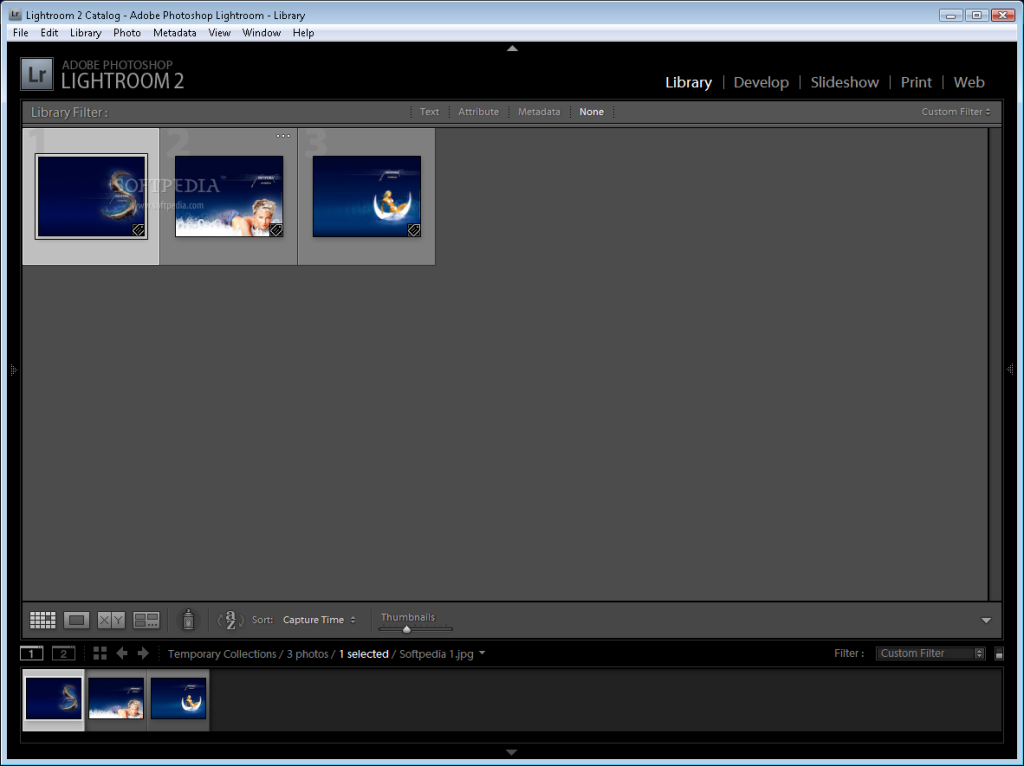
Task: Open the Sort Capture Time dropdown
Action: pyautogui.click(x=319, y=620)
